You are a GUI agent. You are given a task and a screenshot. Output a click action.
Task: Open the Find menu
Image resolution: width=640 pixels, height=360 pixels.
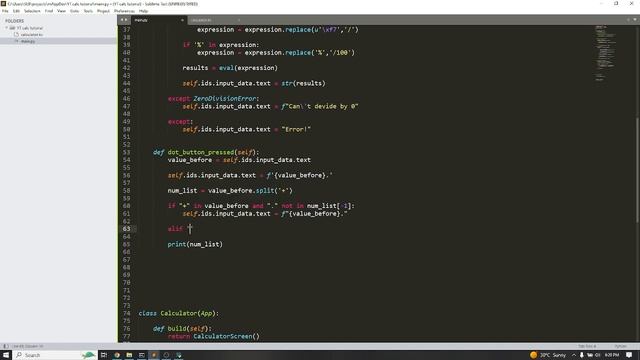point(49,11)
